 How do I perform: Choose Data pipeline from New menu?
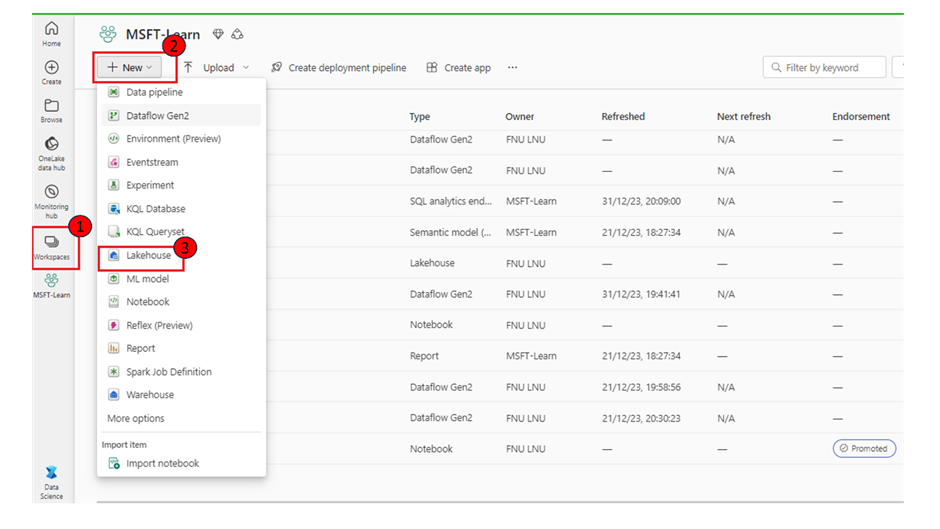(181, 92)
